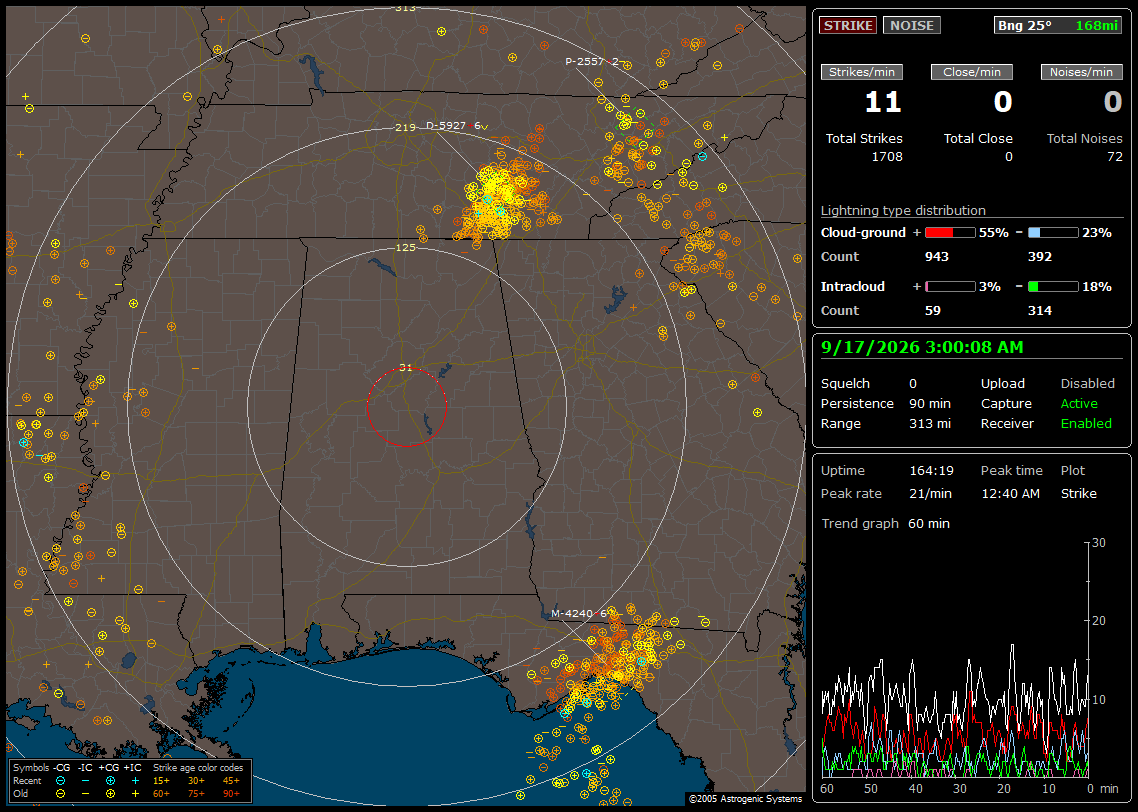Click the Trend graph 60 min setting
Viewport: 1138px width, 812px height.
tap(885, 523)
